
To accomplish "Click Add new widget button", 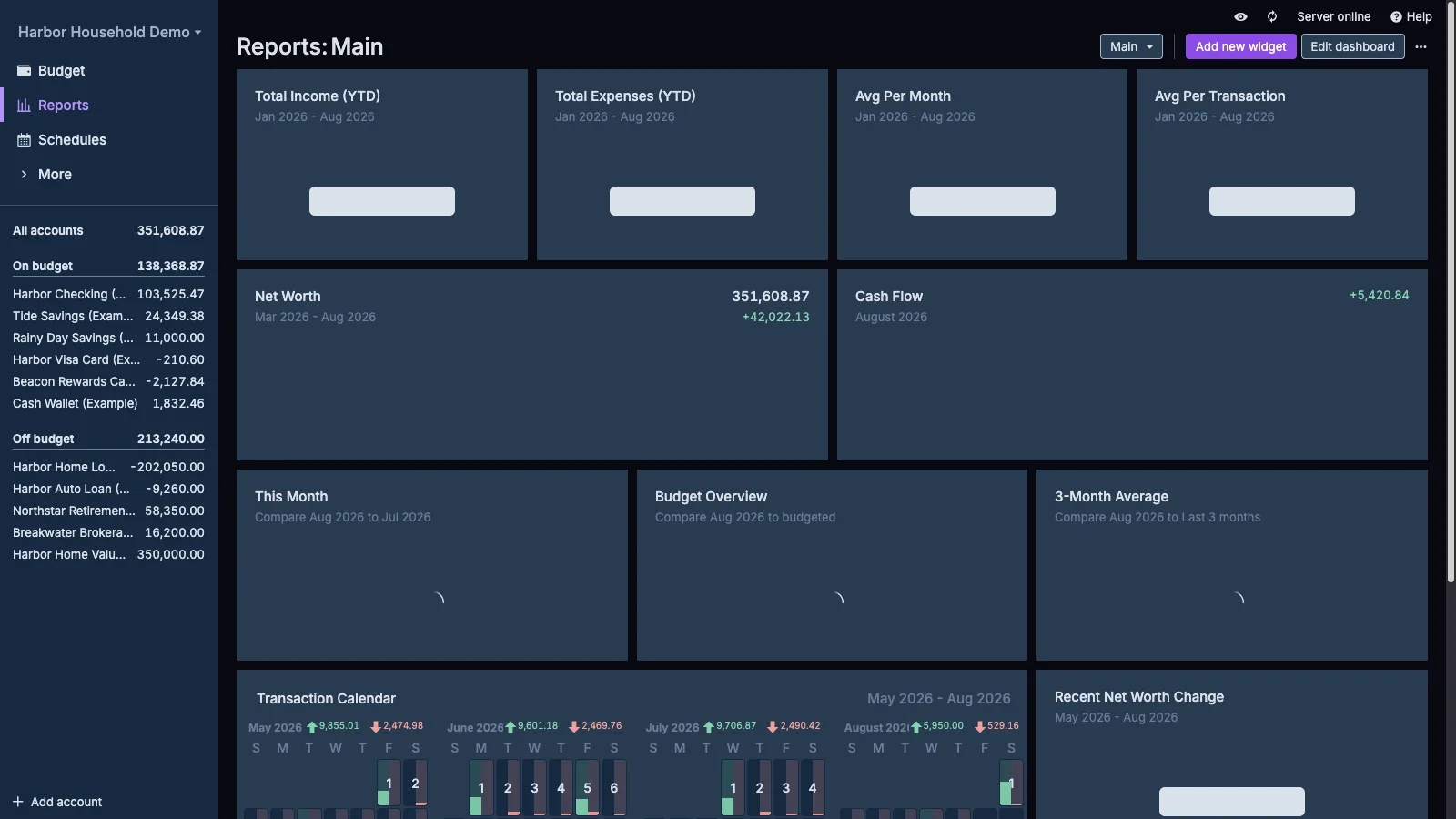I will pos(1240,46).
